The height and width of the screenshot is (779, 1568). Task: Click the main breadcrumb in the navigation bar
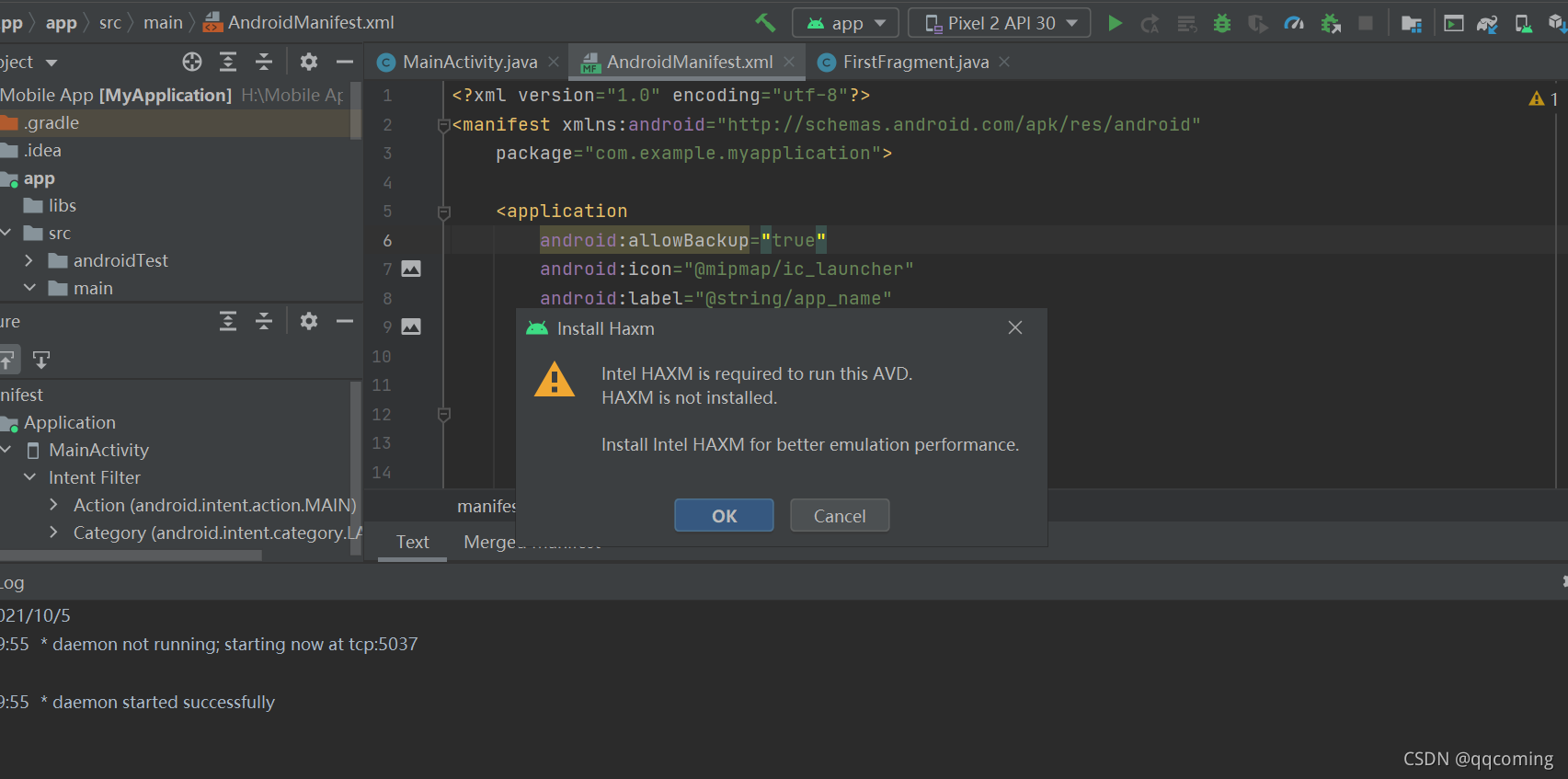(164, 23)
